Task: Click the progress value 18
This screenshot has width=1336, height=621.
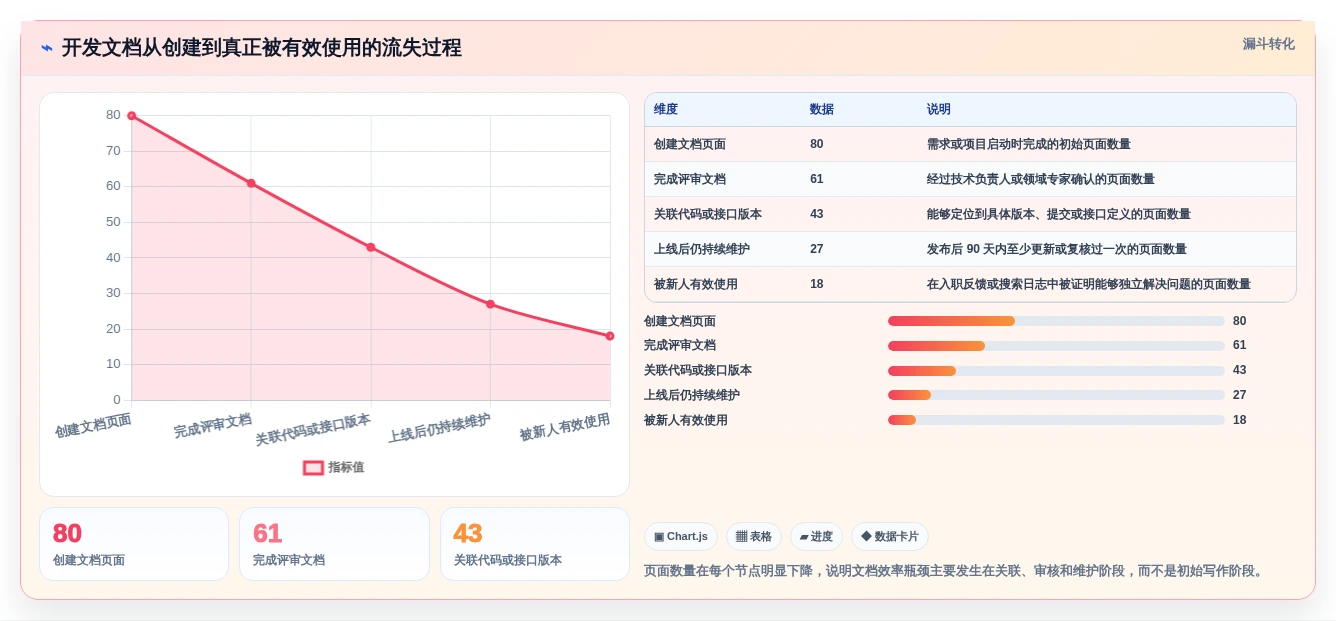Action: tap(1240, 420)
